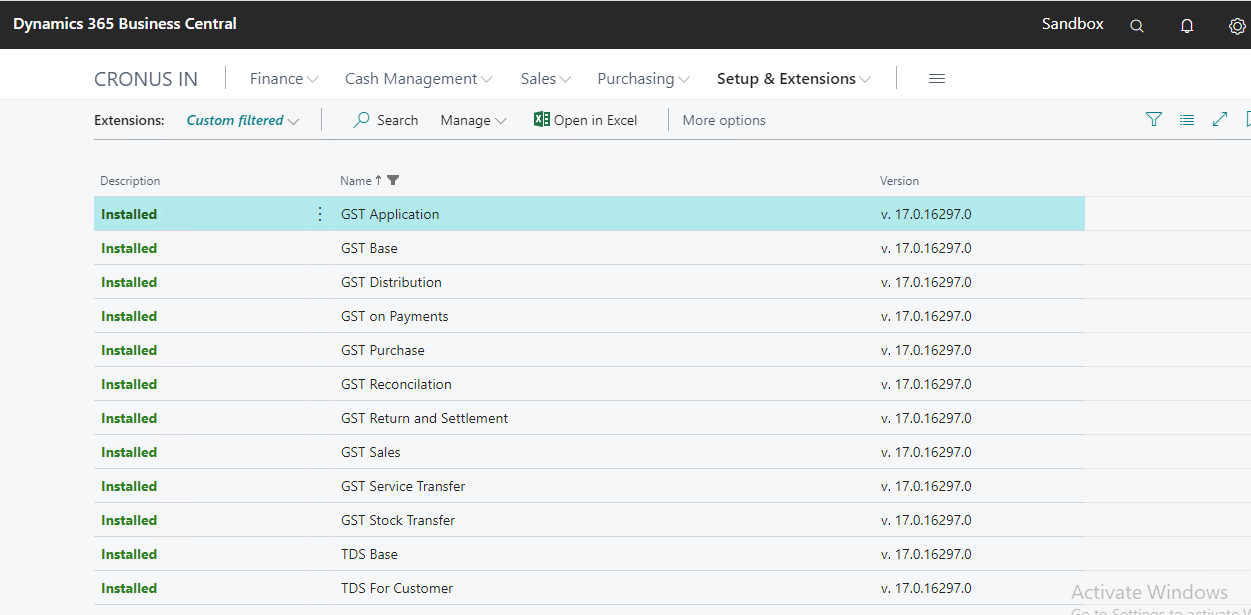Select the GST Reconcilation extension
Image resolution: width=1251 pixels, height=615 pixels.
[396, 384]
